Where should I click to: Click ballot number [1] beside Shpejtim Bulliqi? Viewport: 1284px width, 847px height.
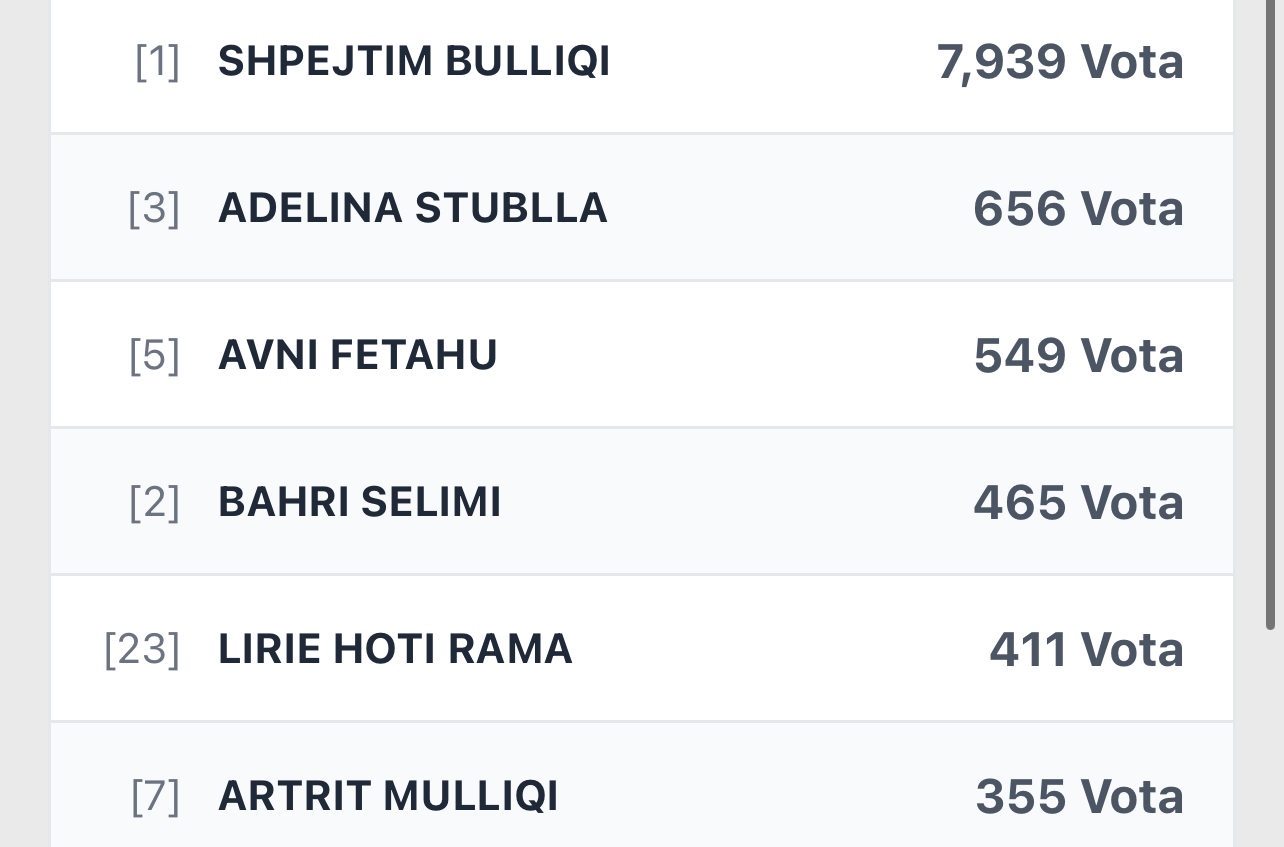coord(157,62)
